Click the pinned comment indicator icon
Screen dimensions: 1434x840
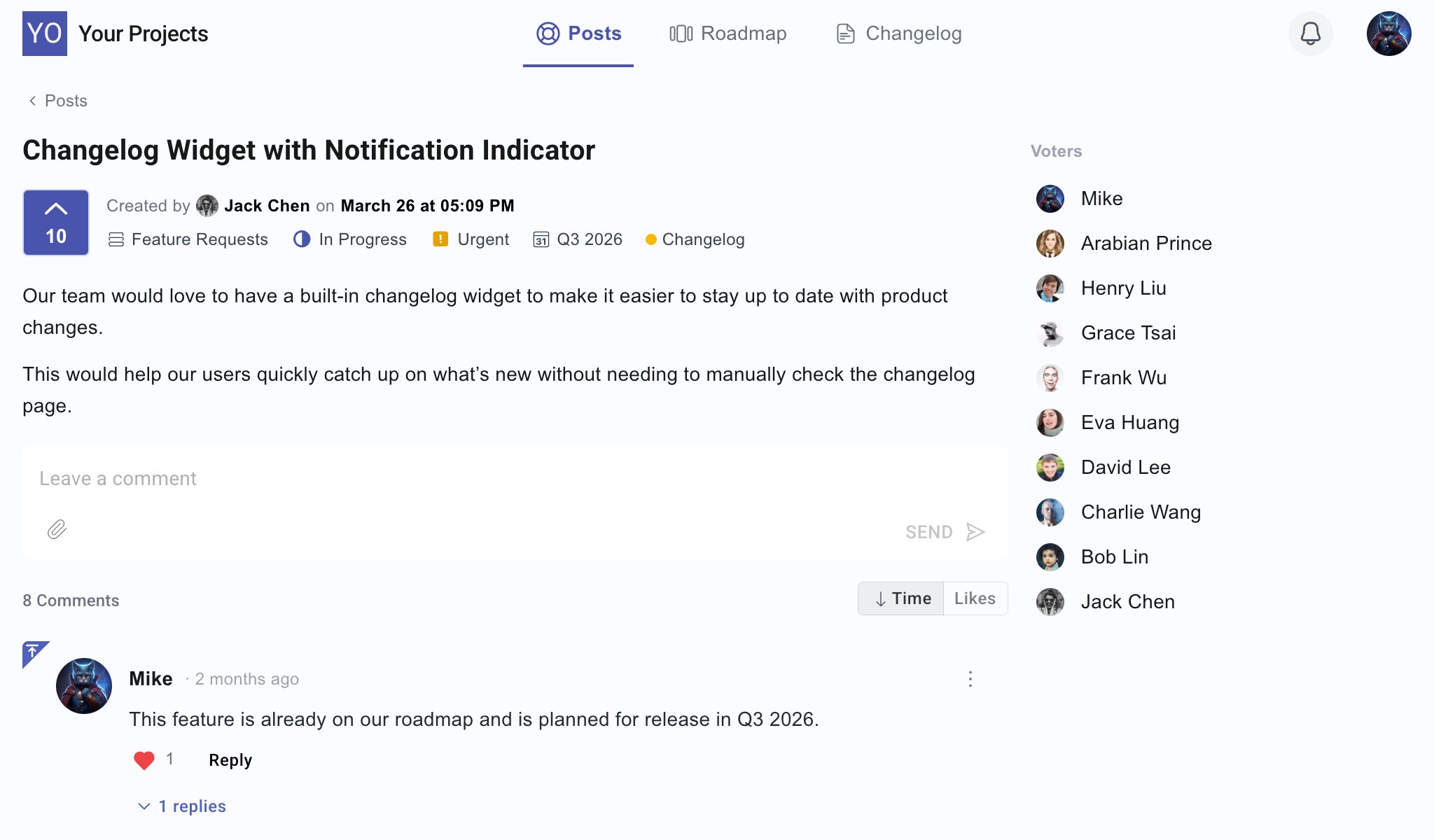[x=34, y=652]
